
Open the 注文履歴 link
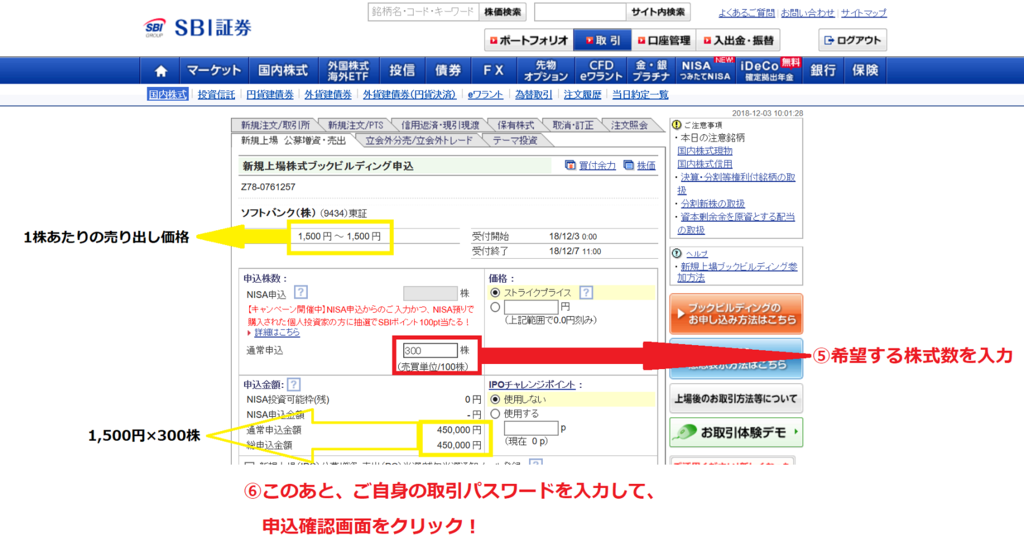point(583,95)
